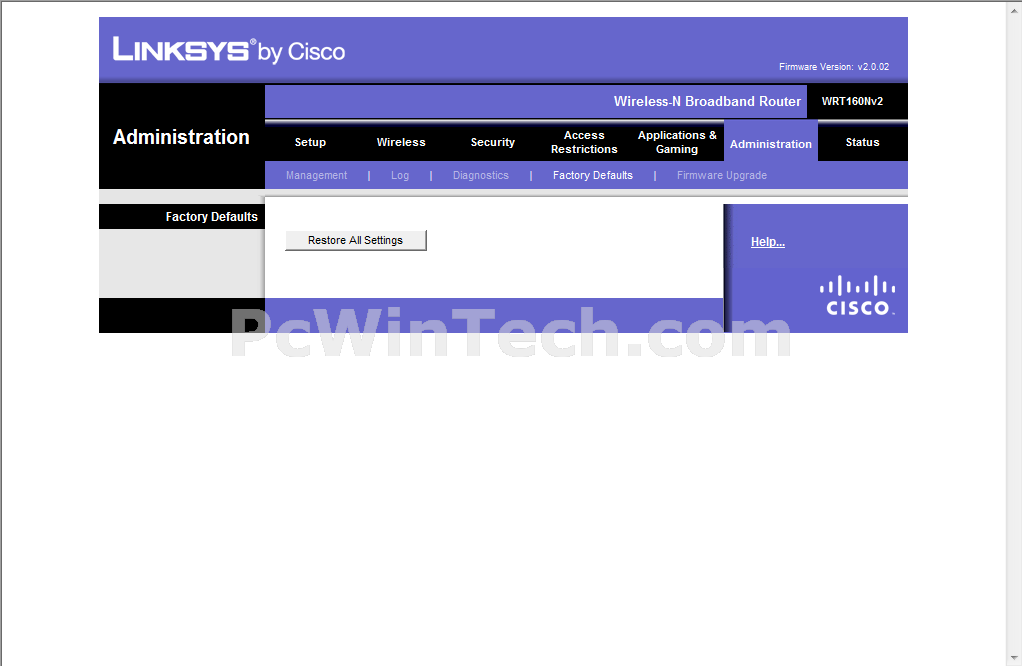View the Status tab
Image resolution: width=1022 pixels, height=666 pixels.
tap(862, 142)
